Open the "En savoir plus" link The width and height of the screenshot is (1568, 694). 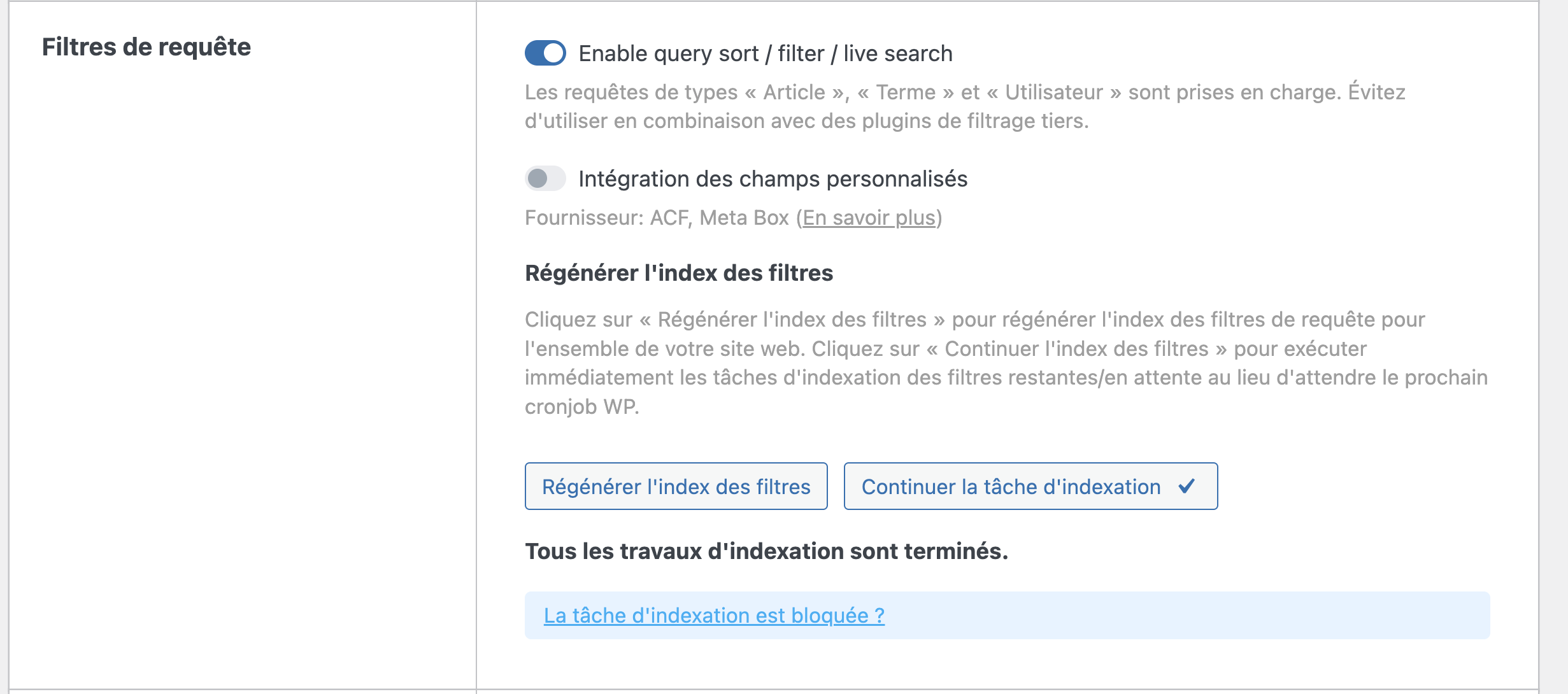tap(869, 218)
